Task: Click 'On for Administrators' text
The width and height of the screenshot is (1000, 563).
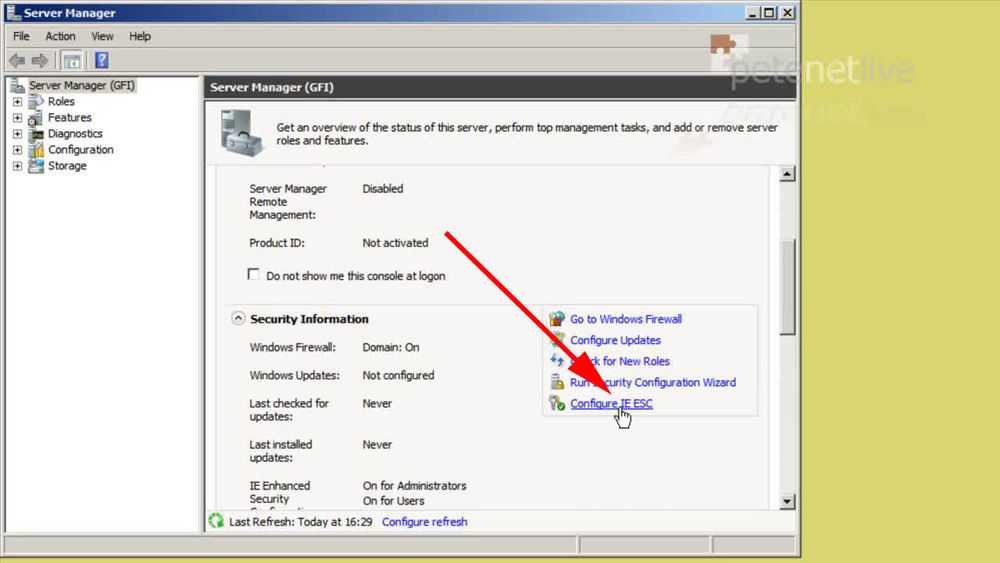Action: [x=415, y=486]
